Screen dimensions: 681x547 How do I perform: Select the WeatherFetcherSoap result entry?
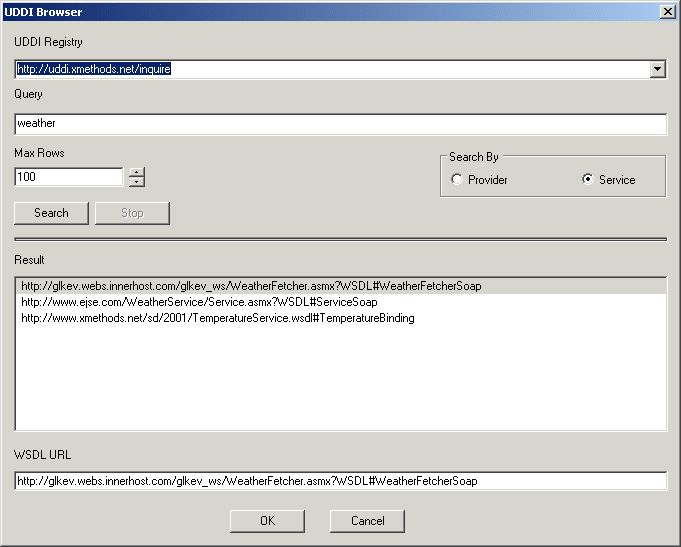pyautogui.click(x=250, y=286)
